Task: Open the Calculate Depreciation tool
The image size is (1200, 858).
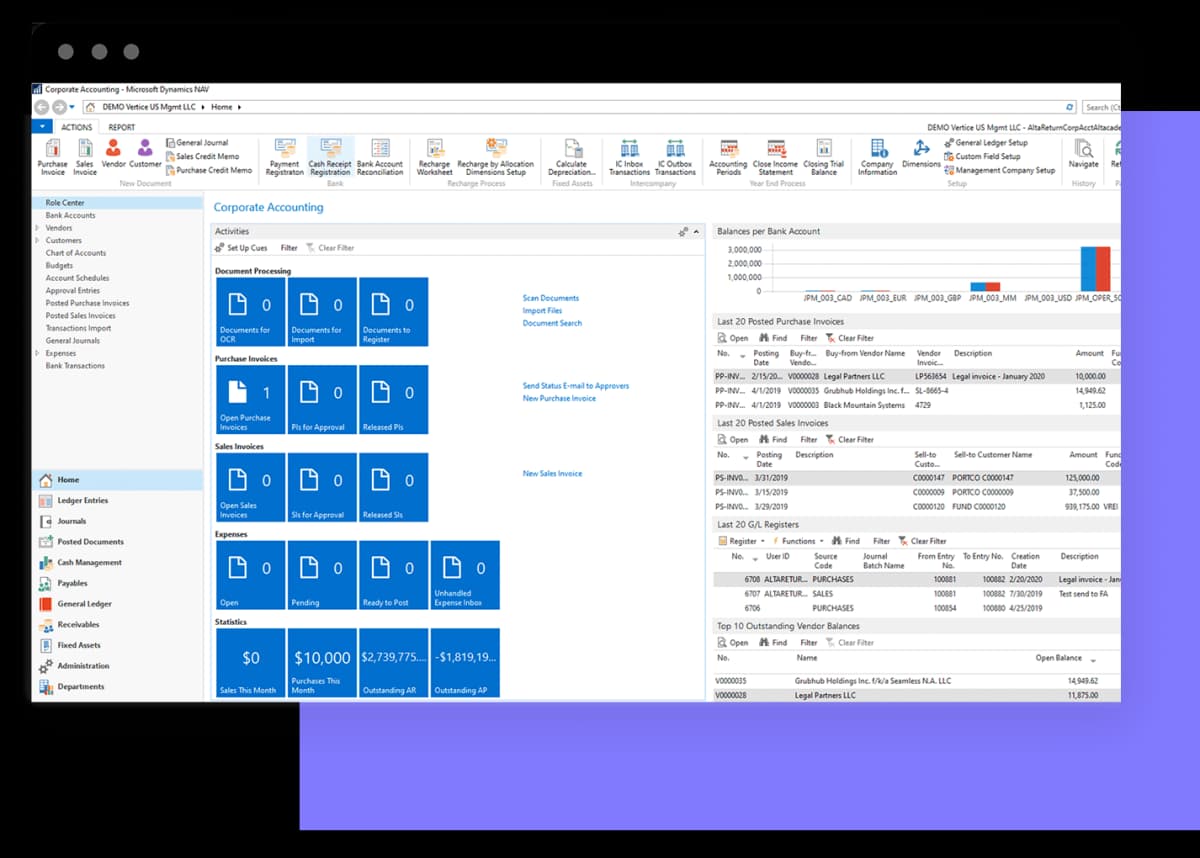Action: [571, 160]
